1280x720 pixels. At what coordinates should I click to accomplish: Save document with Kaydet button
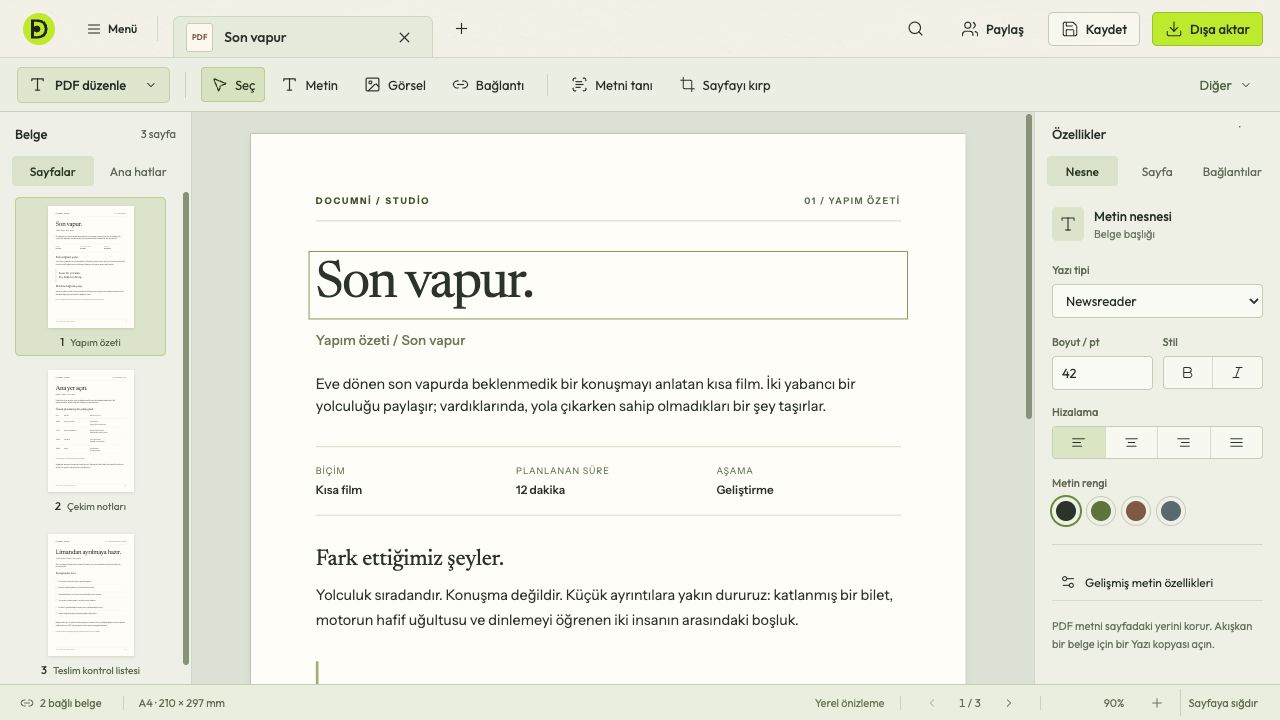[1094, 29]
